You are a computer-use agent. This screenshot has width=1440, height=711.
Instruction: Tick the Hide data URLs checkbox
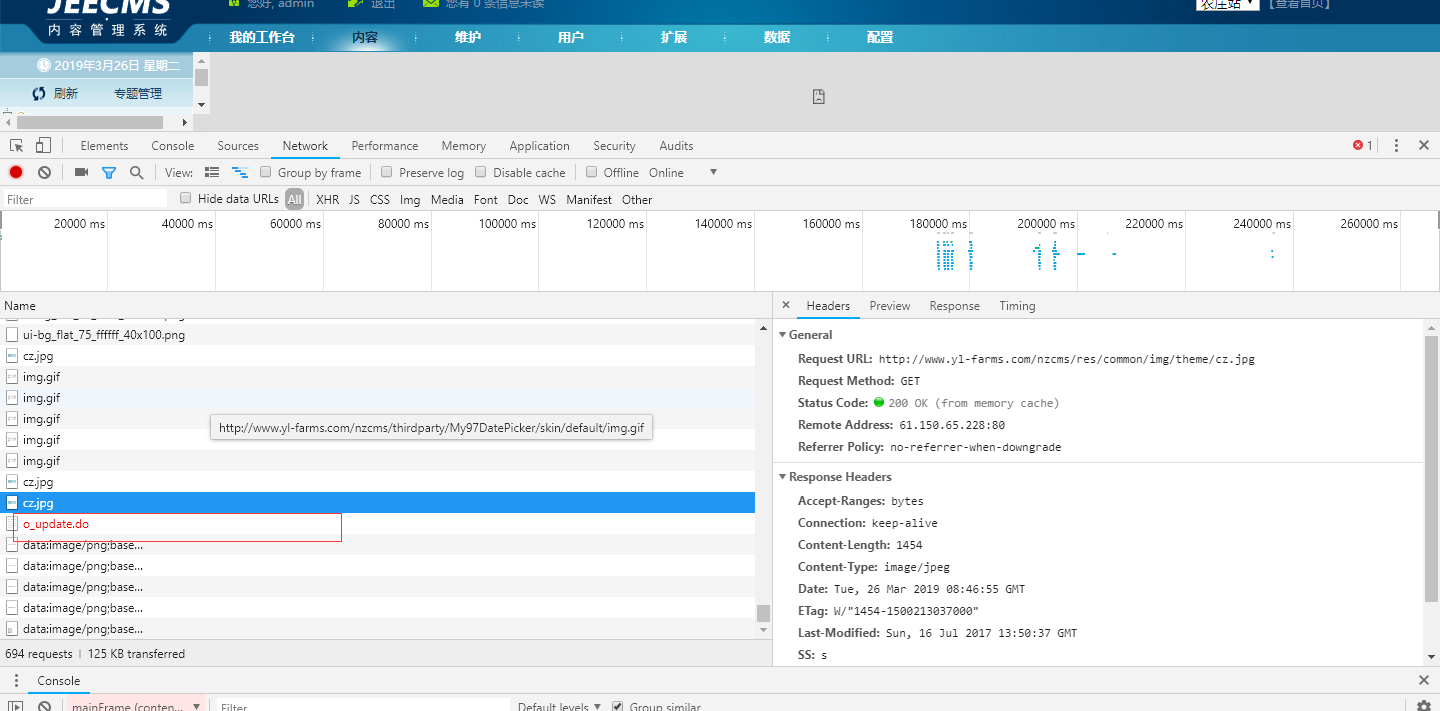186,198
